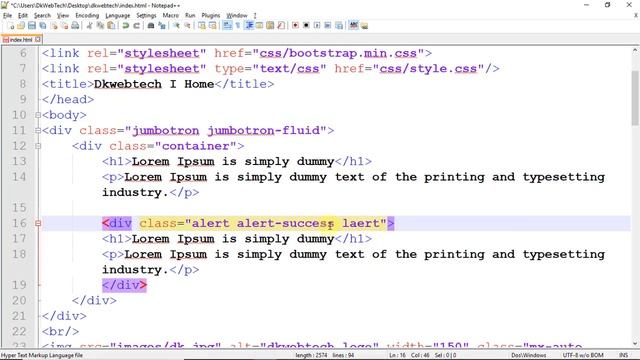This screenshot has width=640, height=360.
Task: Open the Run menu
Action: (x=190, y=16)
